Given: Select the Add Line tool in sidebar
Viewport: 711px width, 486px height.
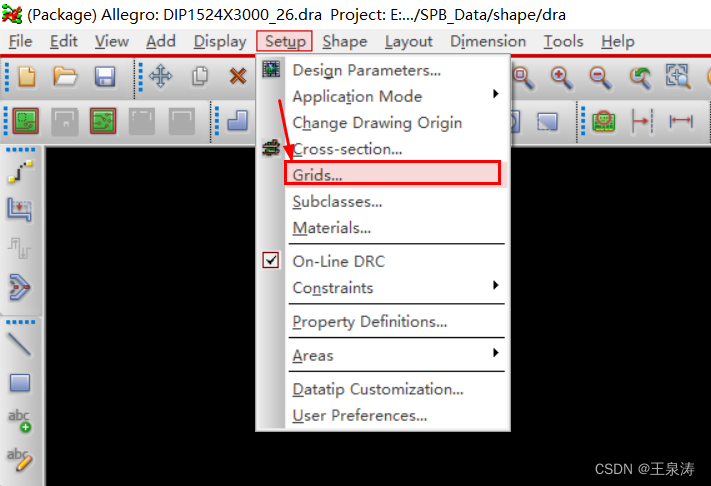Looking at the screenshot, I should tap(20, 344).
